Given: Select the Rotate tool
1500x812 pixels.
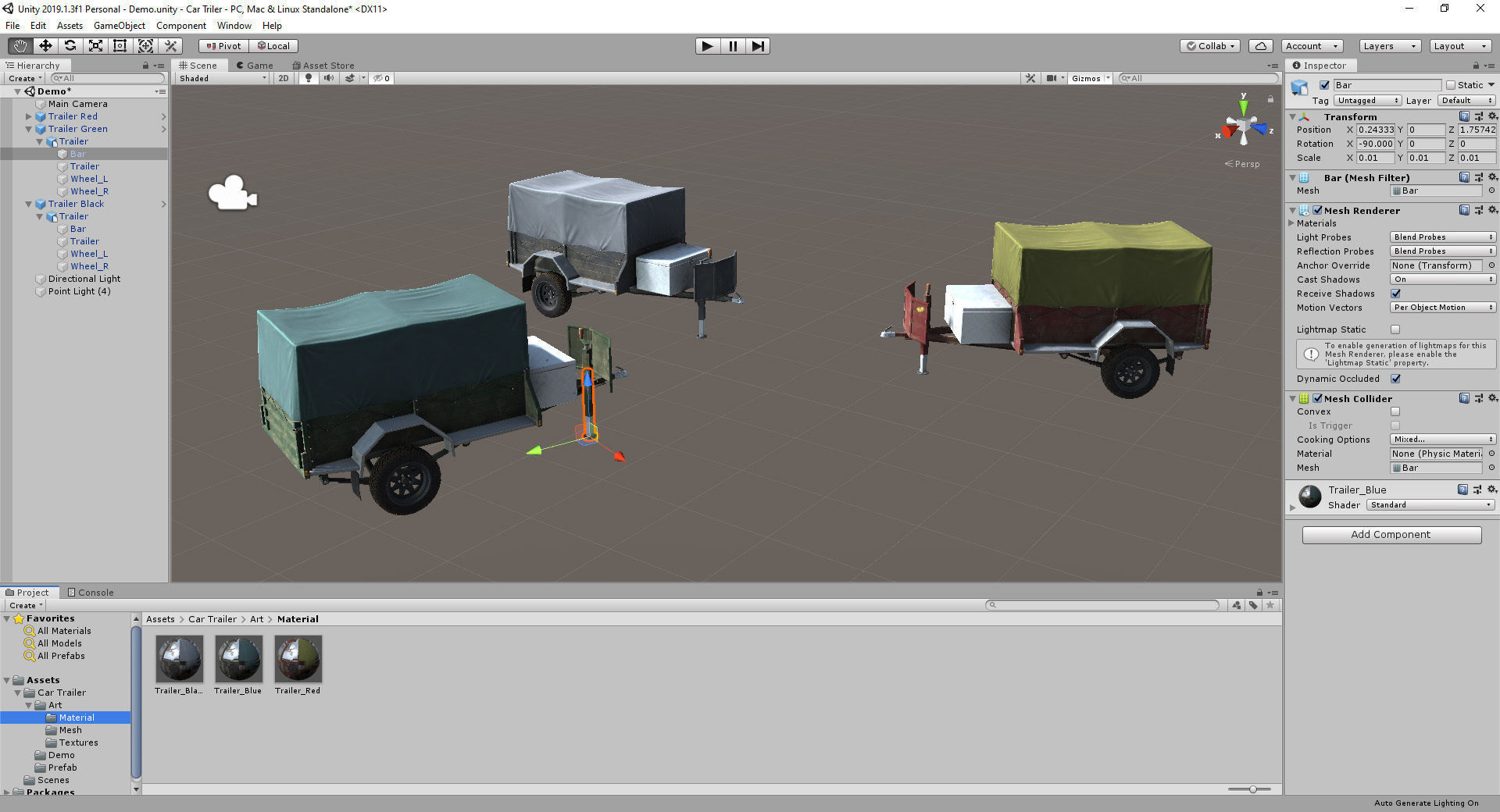Looking at the screenshot, I should 70,46.
